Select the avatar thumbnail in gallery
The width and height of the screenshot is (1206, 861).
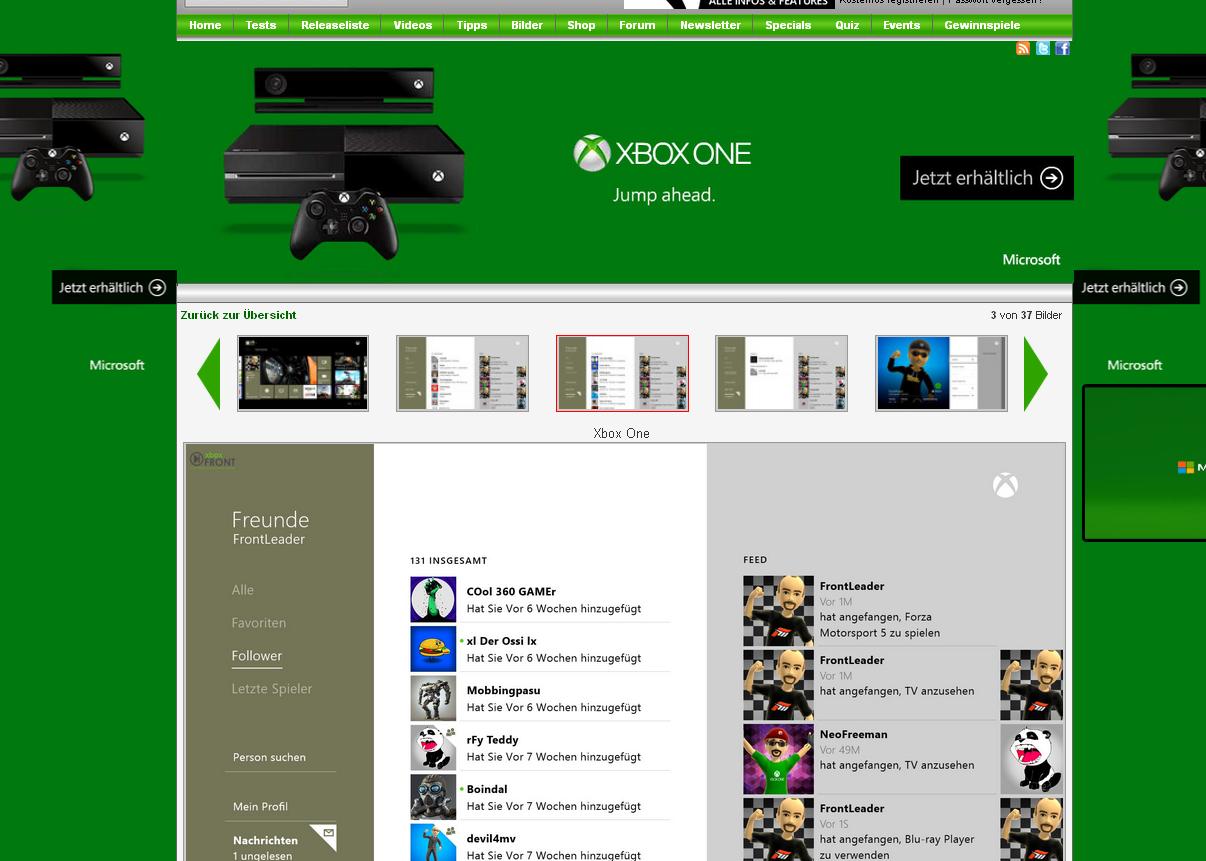click(x=941, y=373)
